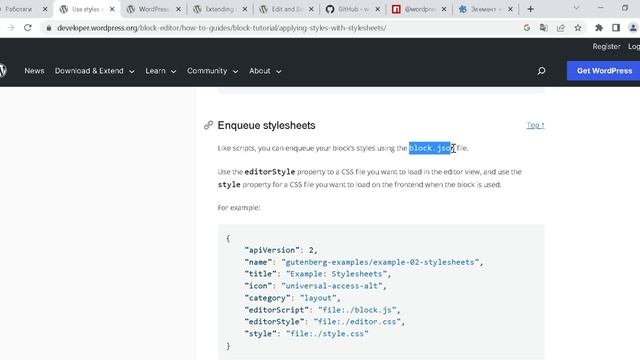The width and height of the screenshot is (640, 360).
Task: Reload the page with the refresh icon
Action: click(28, 28)
